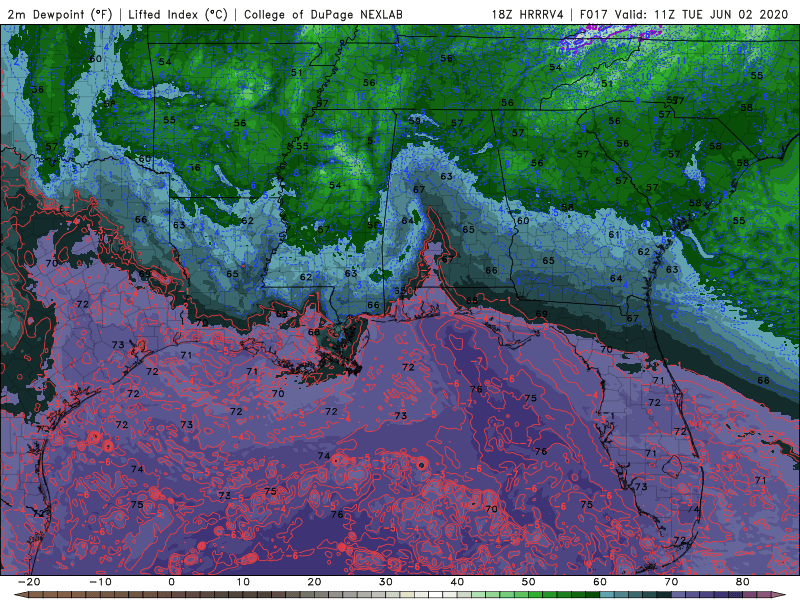The width and height of the screenshot is (800, 600).
Task: Click the 'F017' forecast hour label
Action: point(594,14)
